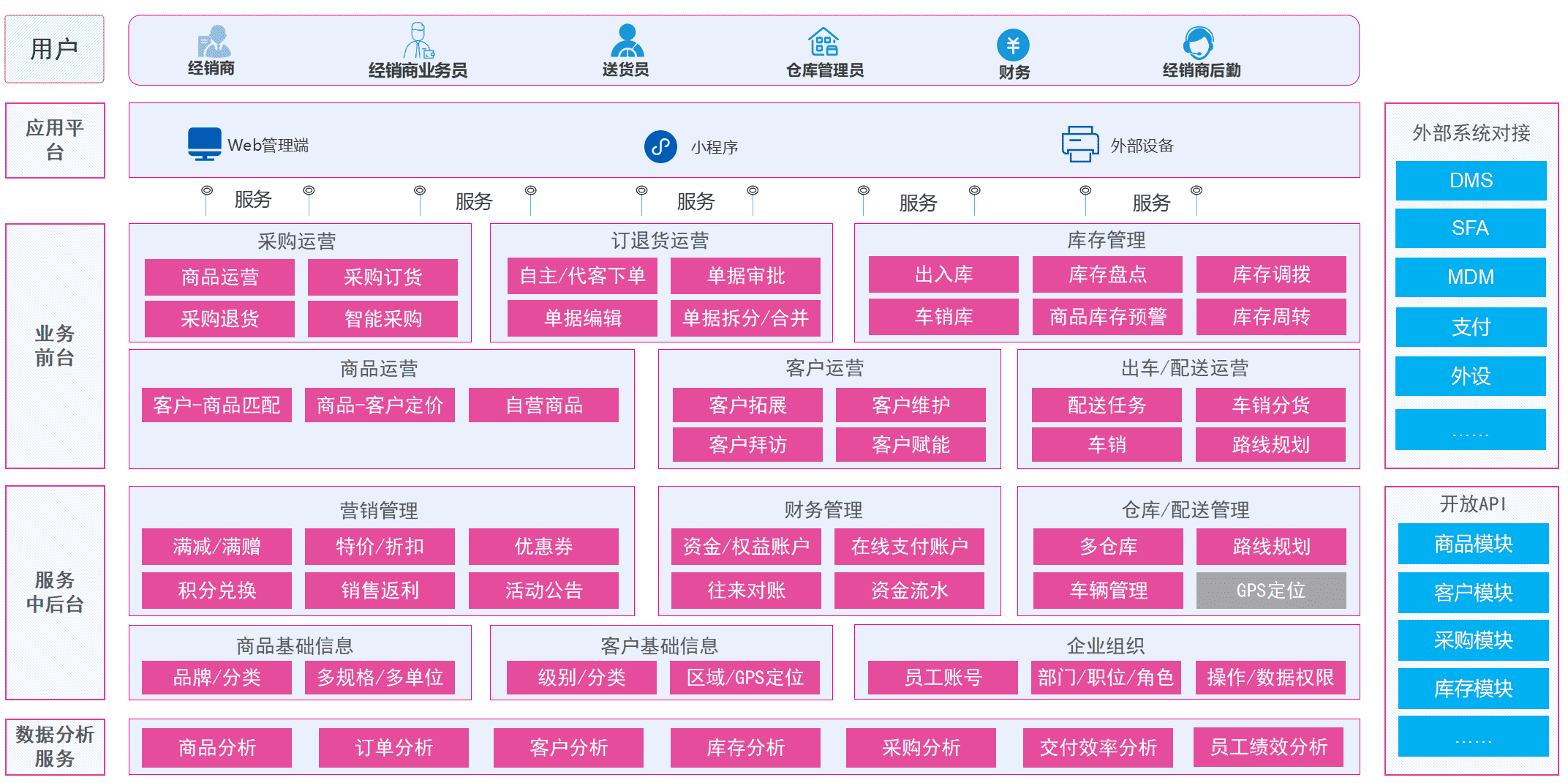Click the 操作/数据权限 block
Image resolution: width=1568 pixels, height=783 pixels.
click(1270, 678)
